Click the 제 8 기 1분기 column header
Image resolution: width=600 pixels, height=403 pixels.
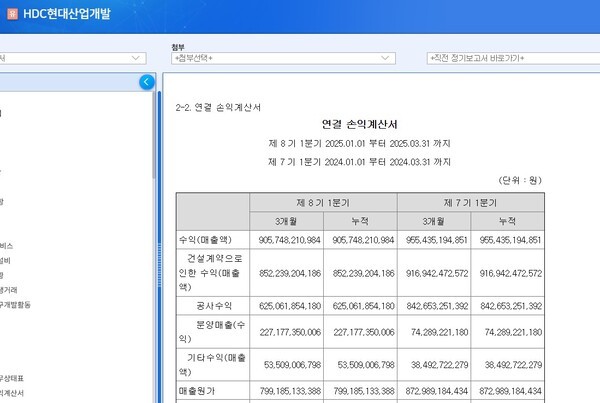[323, 202]
